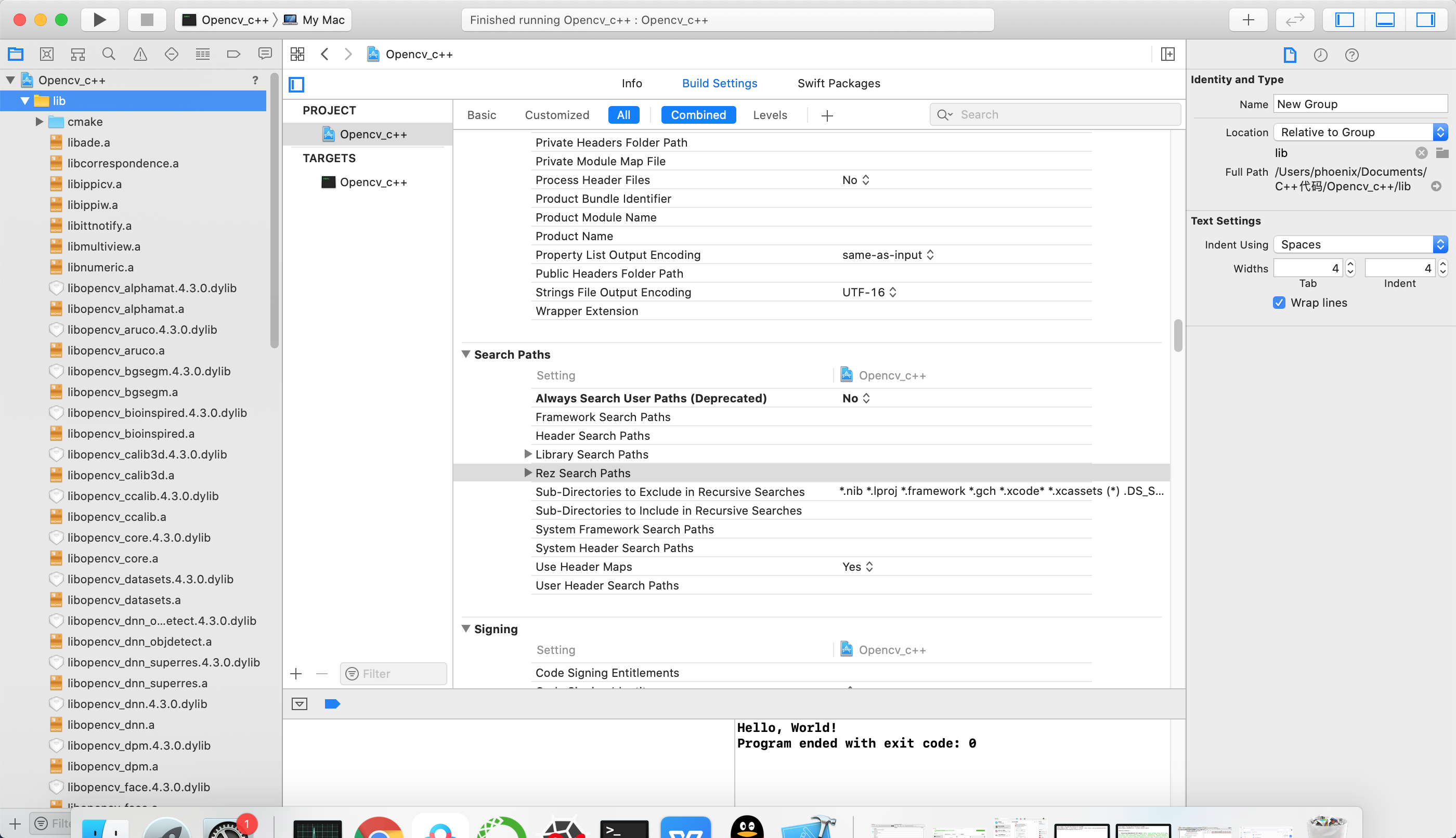Click the Add Editor split icon
Screen dimensions: 1456x838
coord(1167,54)
